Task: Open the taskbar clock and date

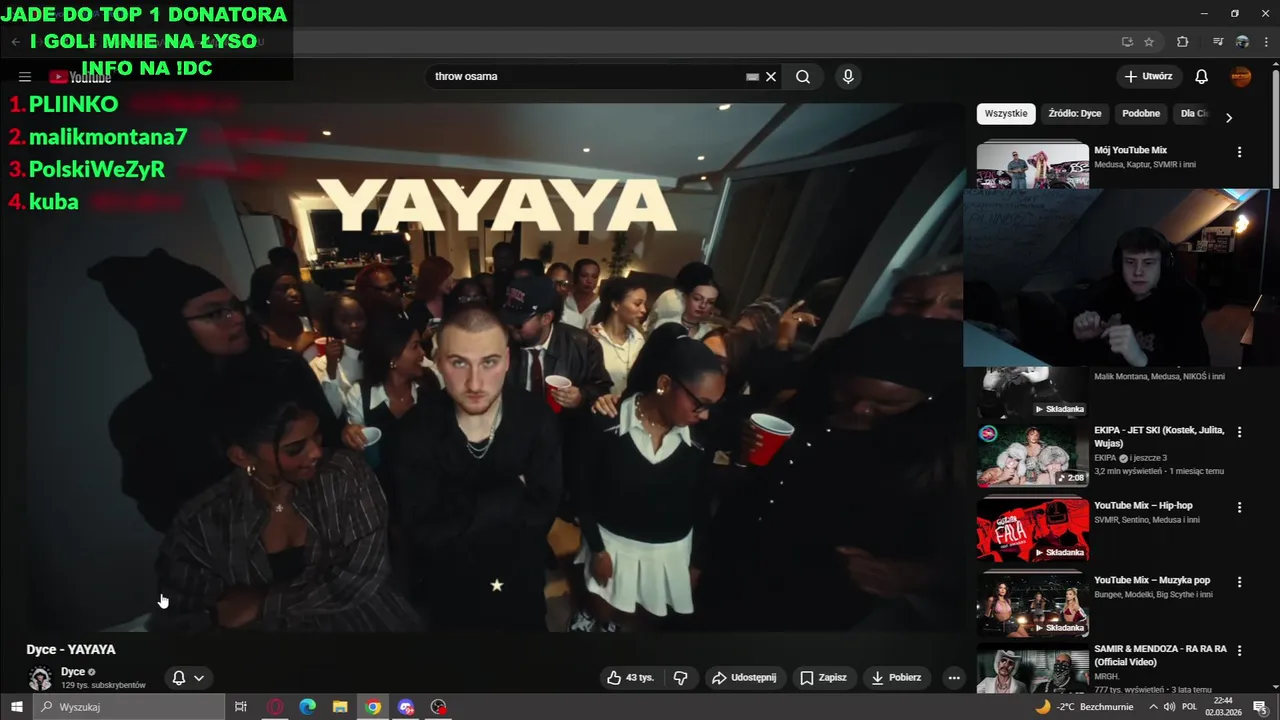Action: (x=1223, y=707)
